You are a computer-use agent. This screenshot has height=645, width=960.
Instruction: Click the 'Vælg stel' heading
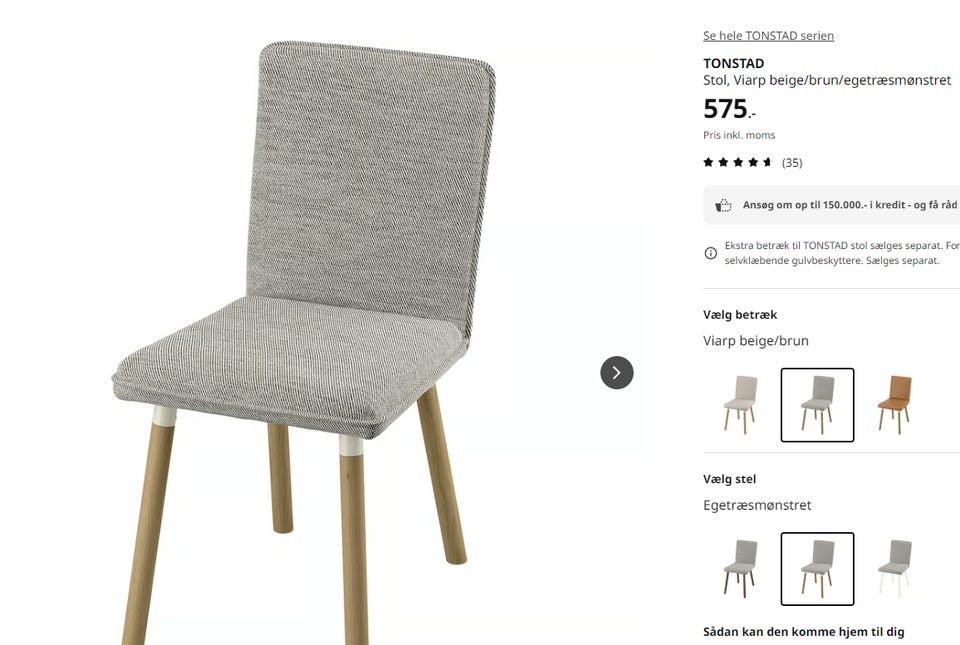(x=730, y=479)
